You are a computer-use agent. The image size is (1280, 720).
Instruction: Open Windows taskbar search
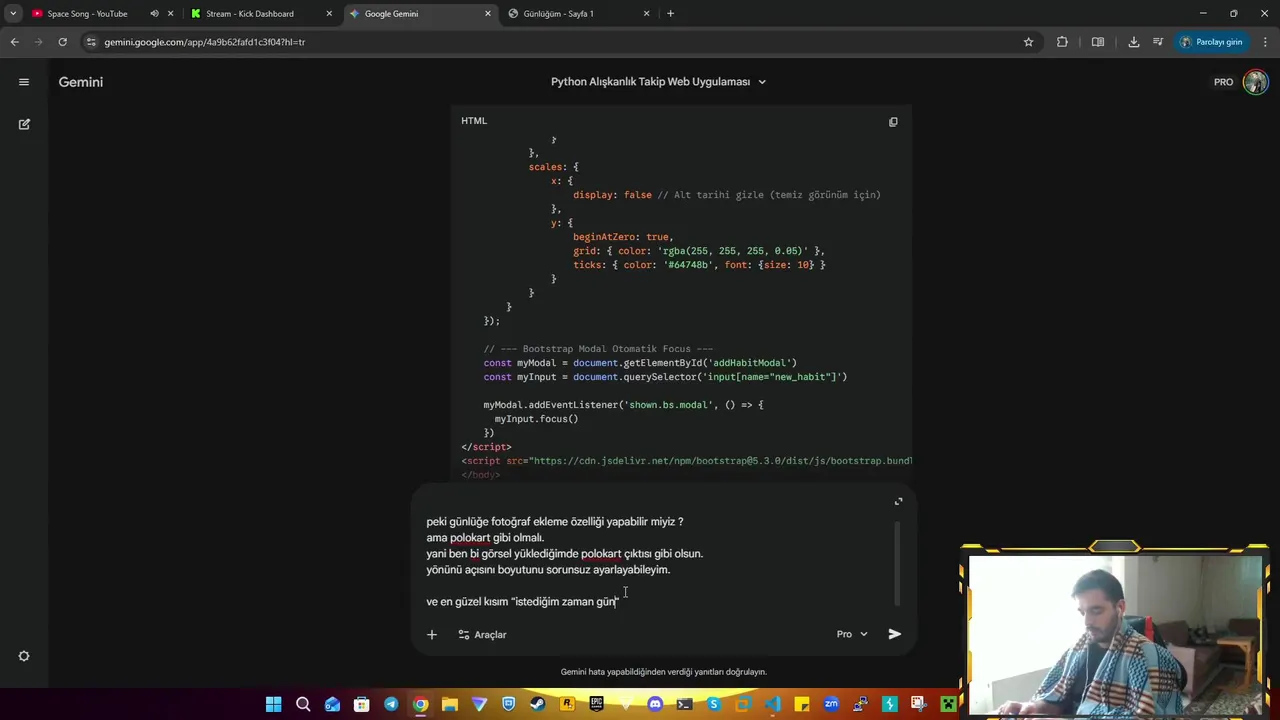[303, 705]
